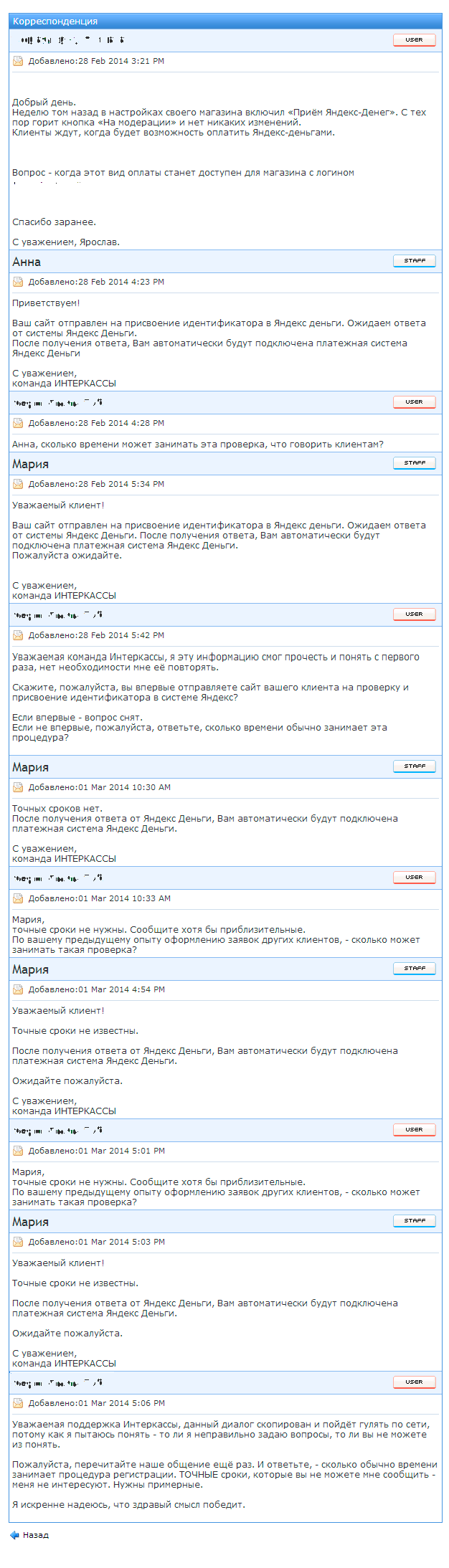Click envelope icon of 01 Mar 10:30 AM
This screenshot has height=1568, width=449.
coord(18,787)
